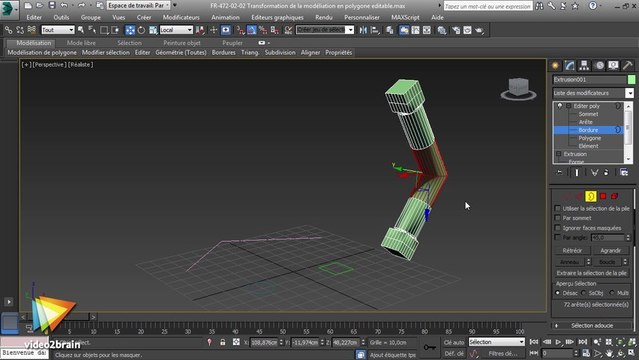The width and height of the screenshot is (639, 360).
Task: Collapse the 'Extrusion' modifier tree entry
Action: (559, 154)
